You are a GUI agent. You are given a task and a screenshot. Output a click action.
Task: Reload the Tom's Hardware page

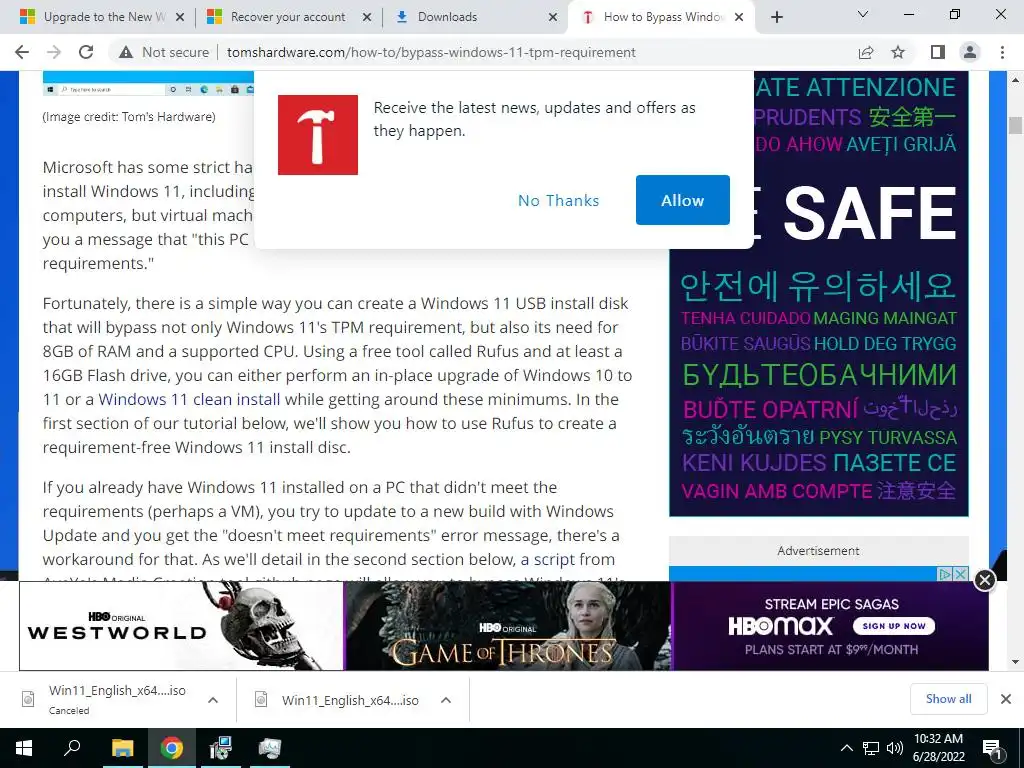[x=86, y=52]
